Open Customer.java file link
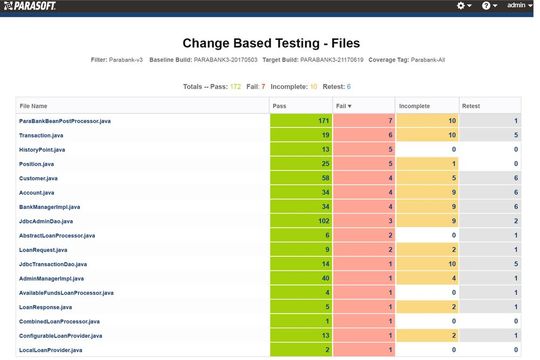This screenshot has width=540, height=360. coord(38,178)
